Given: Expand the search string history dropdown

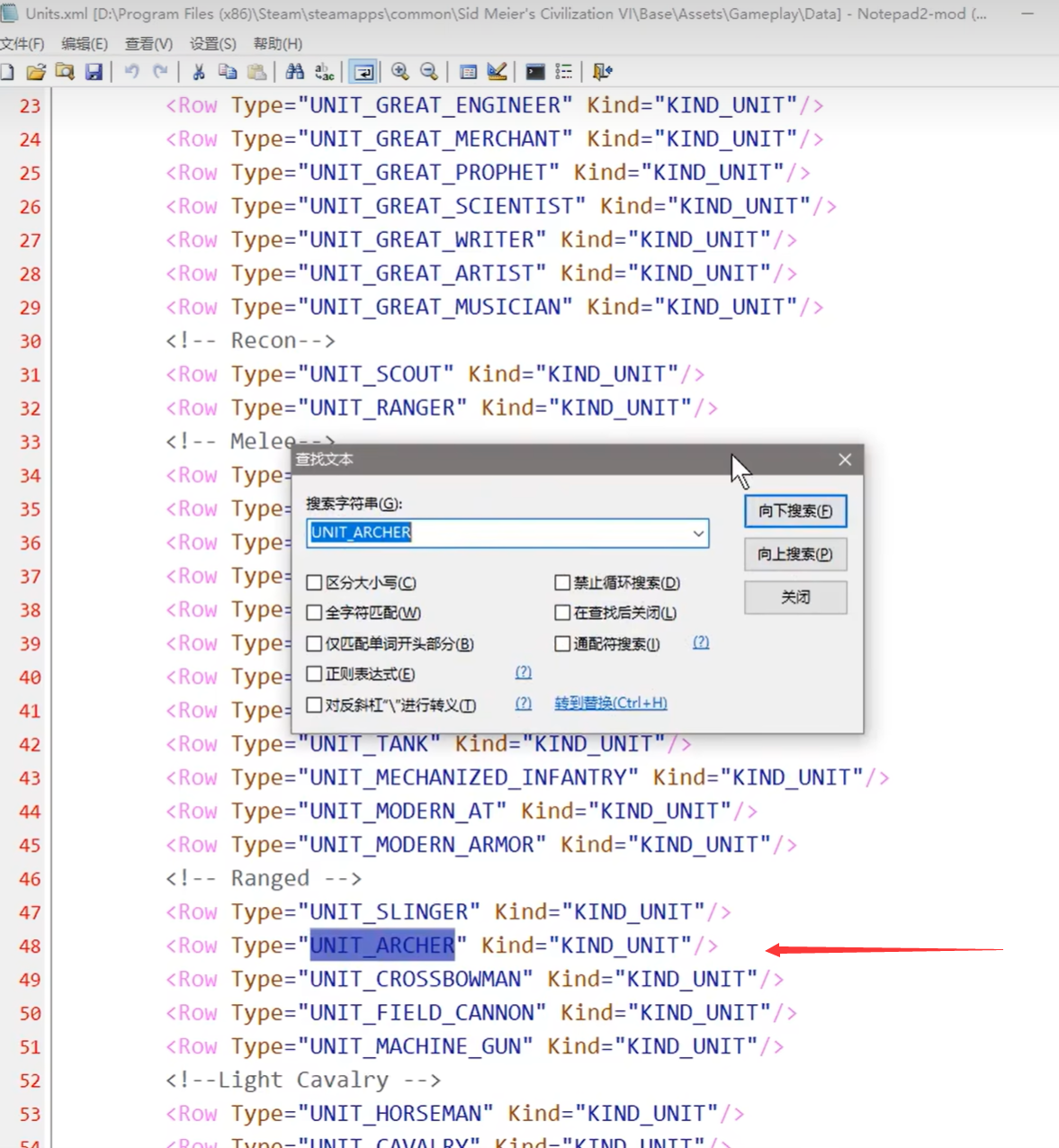Looking at the screenshot, I should pyautogui.click(x=697, y=534).
